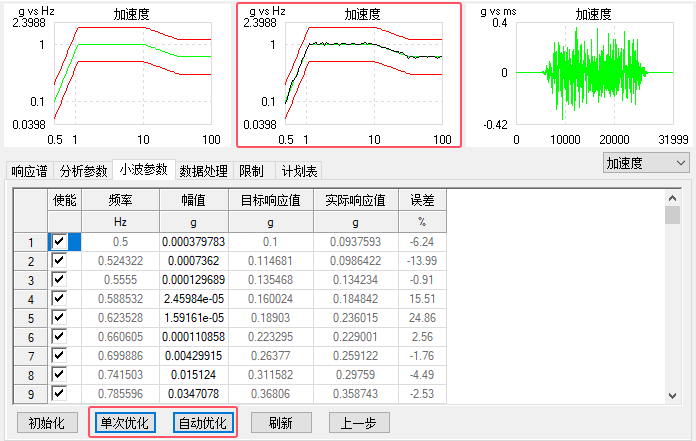Switch to the 计划表 tab

[299, 171]
